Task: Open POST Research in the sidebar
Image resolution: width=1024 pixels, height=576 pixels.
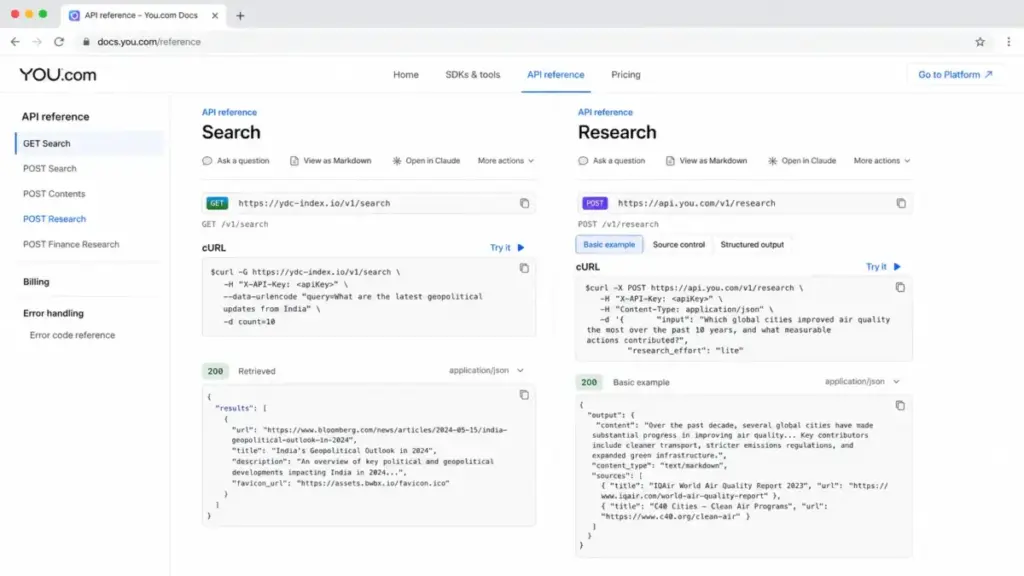Action: [x=54, y=219]
